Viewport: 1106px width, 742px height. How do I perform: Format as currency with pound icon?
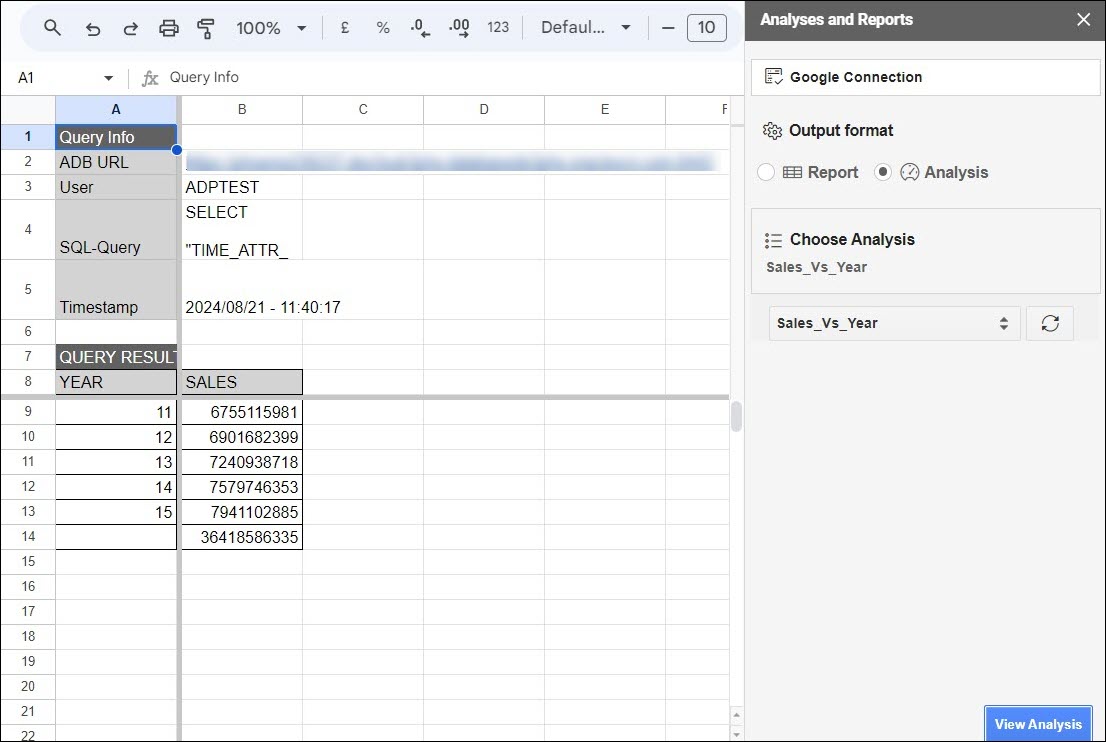345,28
